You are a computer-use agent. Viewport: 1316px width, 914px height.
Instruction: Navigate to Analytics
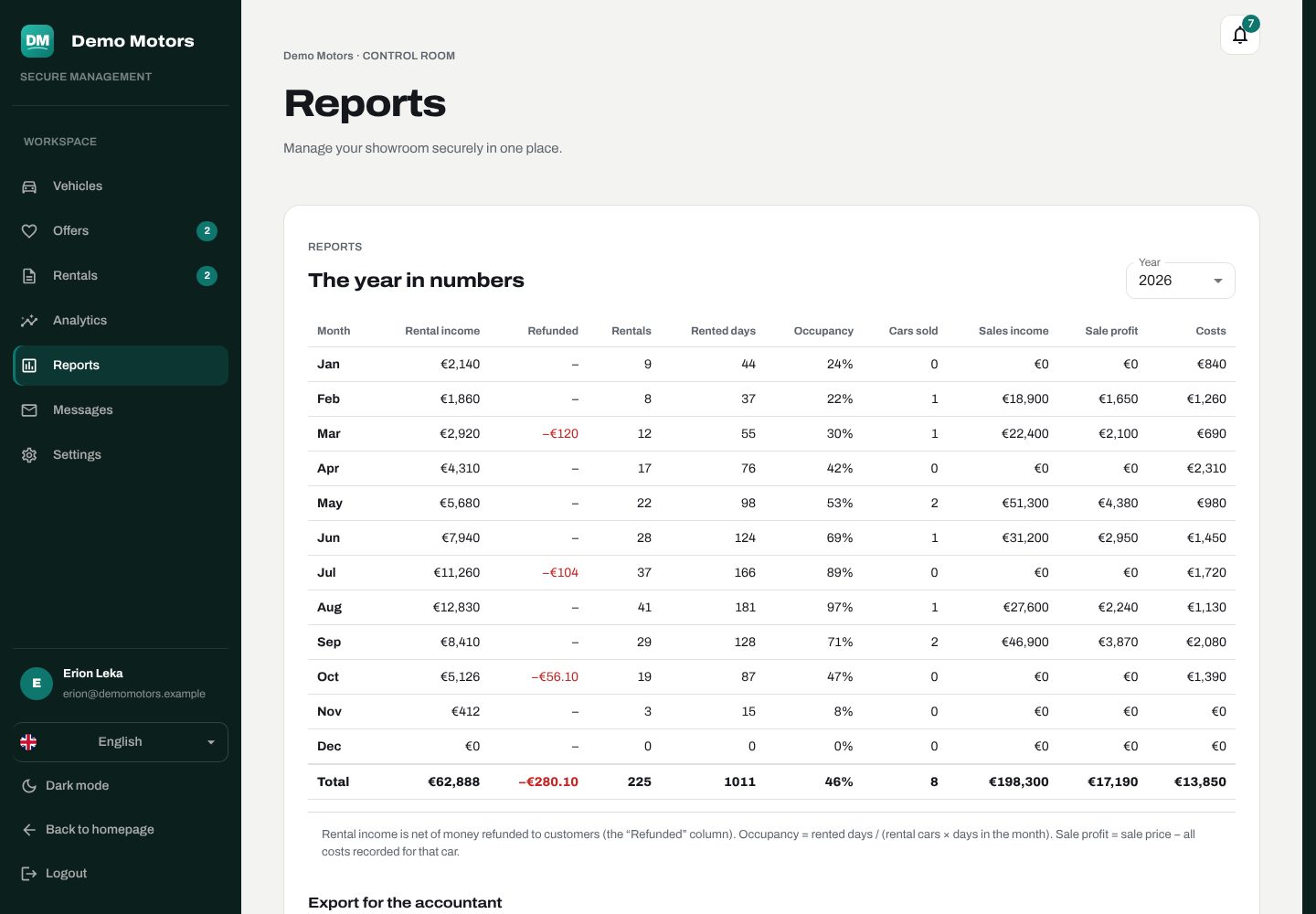[121, 321]
